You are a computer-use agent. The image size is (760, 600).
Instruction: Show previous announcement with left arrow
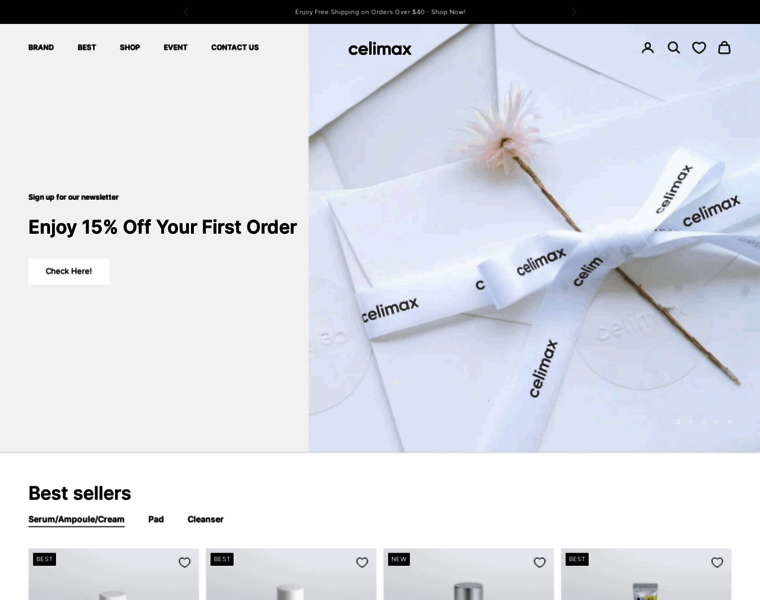(186, 12)
